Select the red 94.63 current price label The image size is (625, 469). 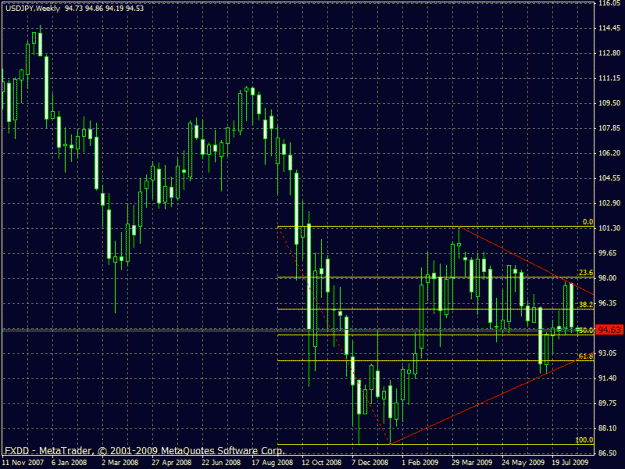click(609, 330)
